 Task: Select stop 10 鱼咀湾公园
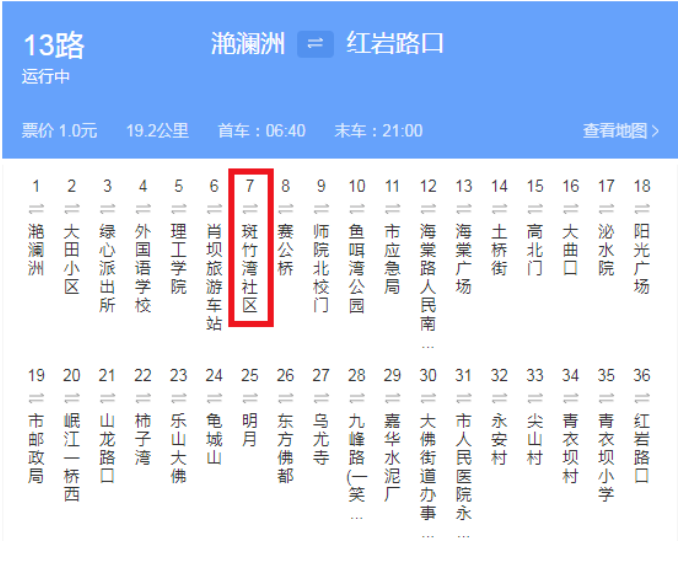[357, 268]
